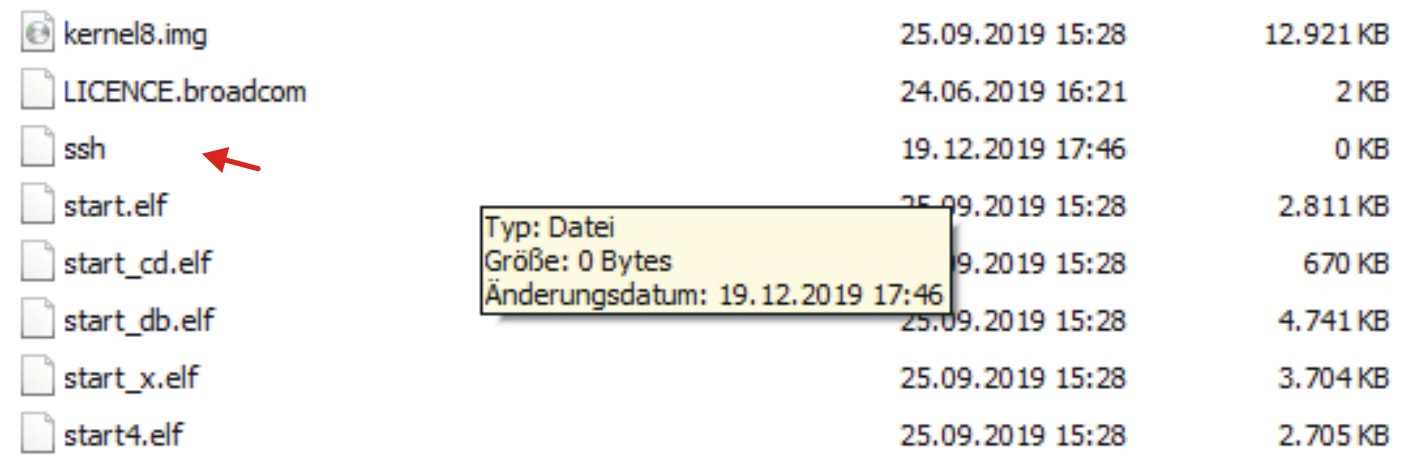The image size is (1417, 469).
Task: Select the start4.elf file name
Action: (123, 436)
